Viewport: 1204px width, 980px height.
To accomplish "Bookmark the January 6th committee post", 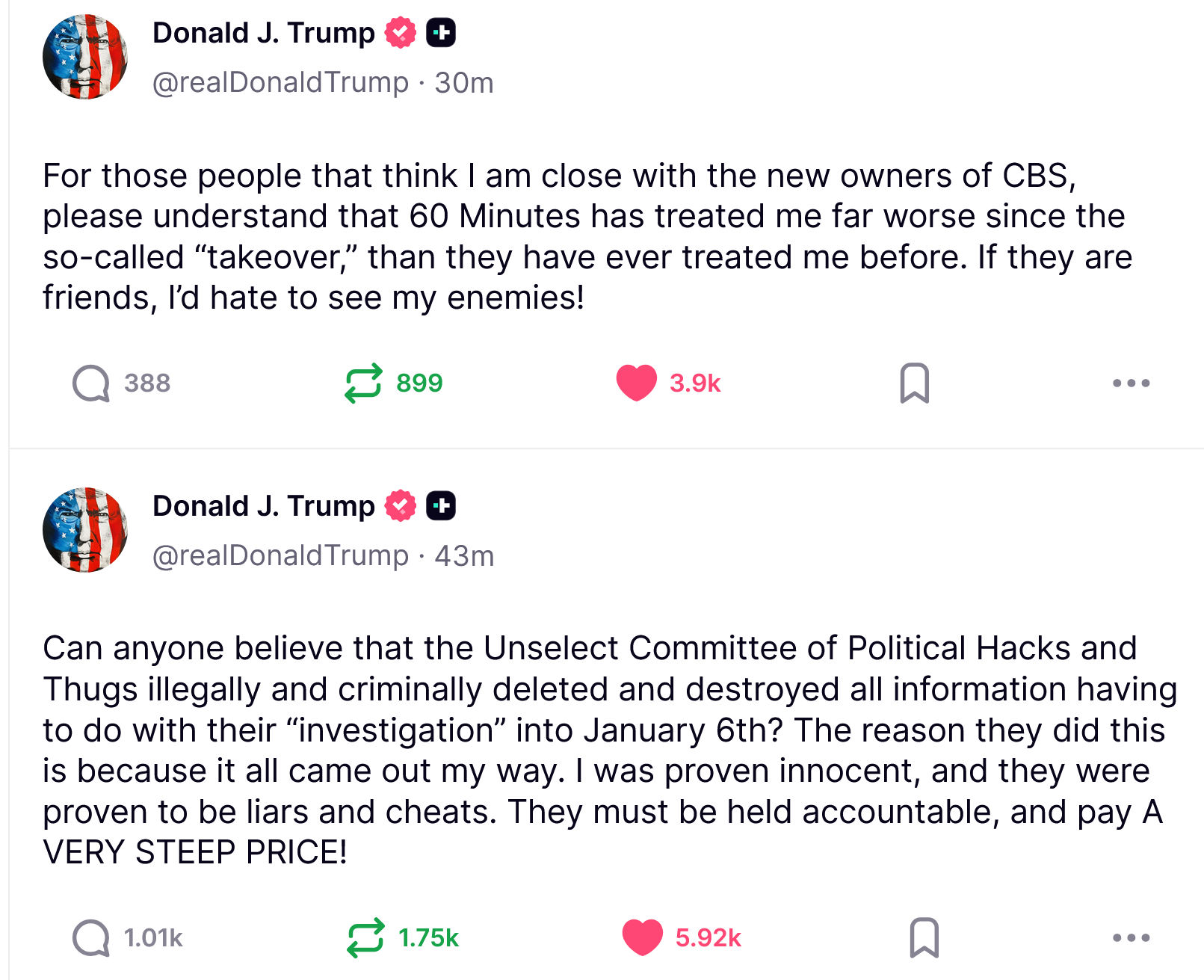I will pos(924,937).
